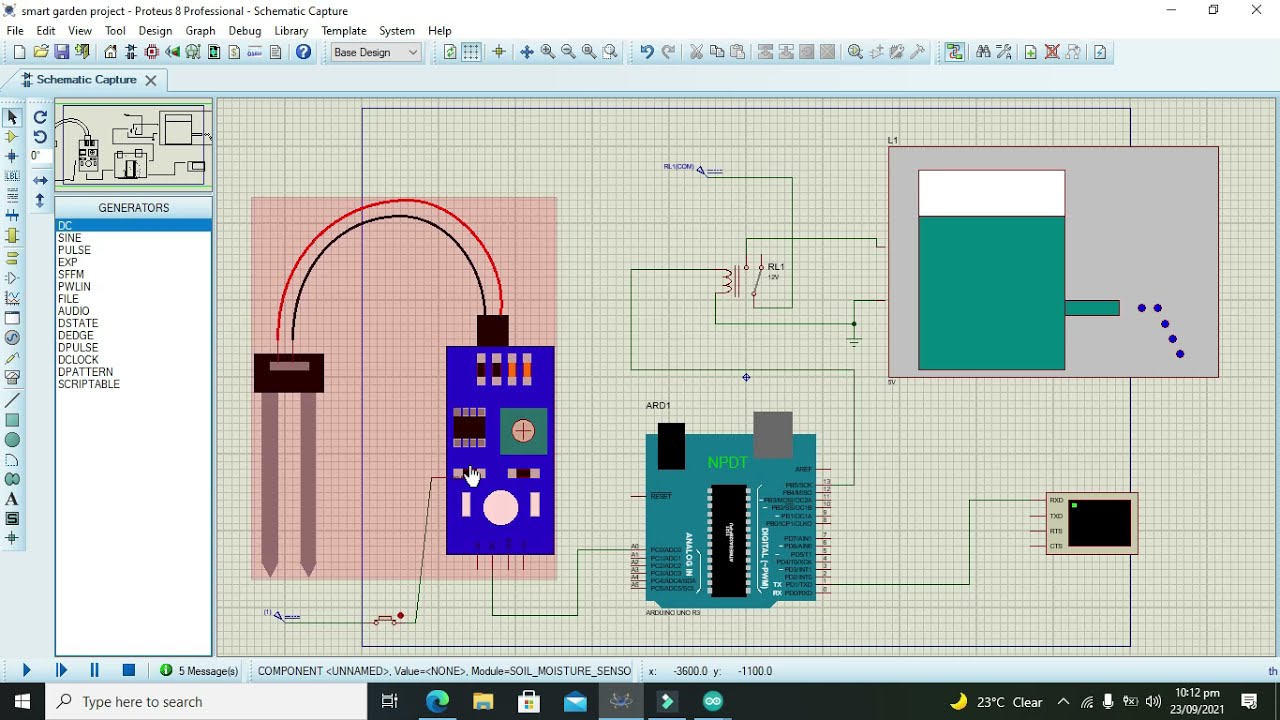This screenshot has height=720, width=1280.
Task: Click the overview window thumbnail
Action: click(133, 144)
